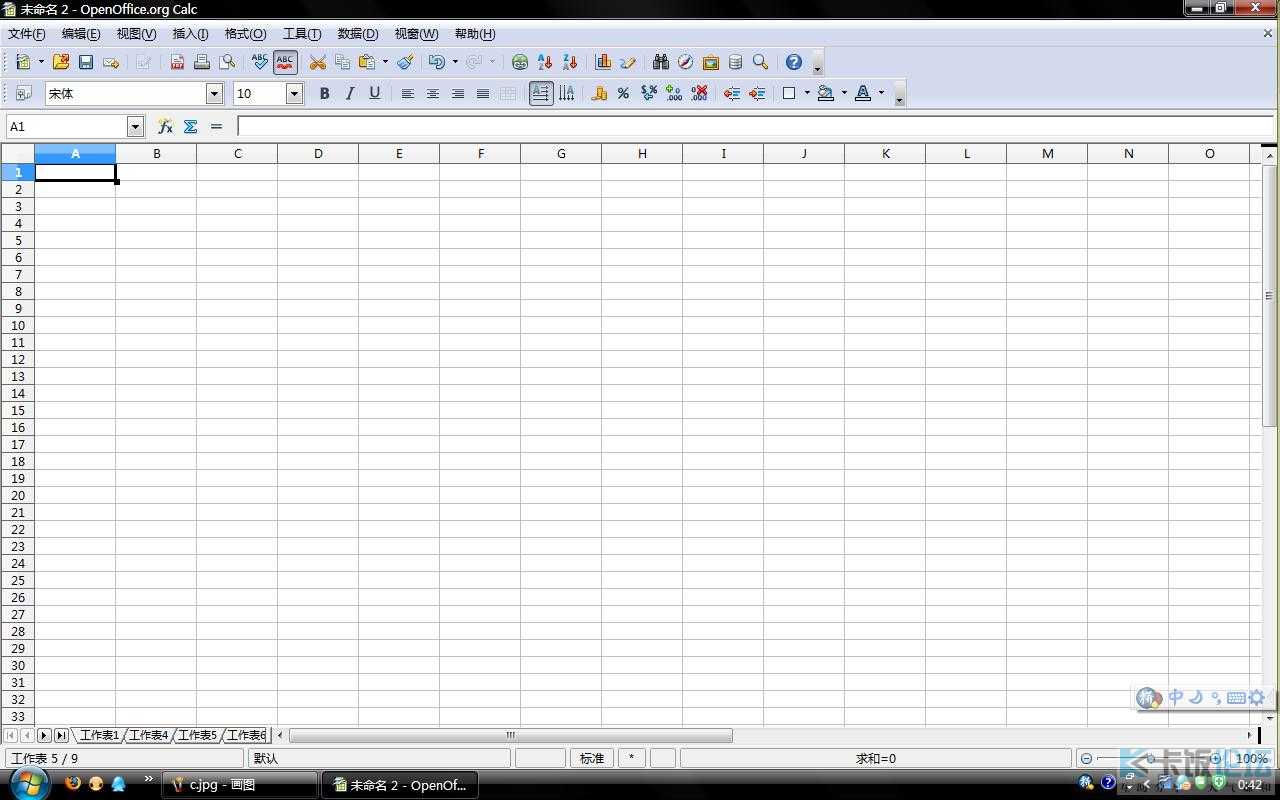Insert chart icon
This screenshot has width=1280, height=800.
(x=603, y=62)
